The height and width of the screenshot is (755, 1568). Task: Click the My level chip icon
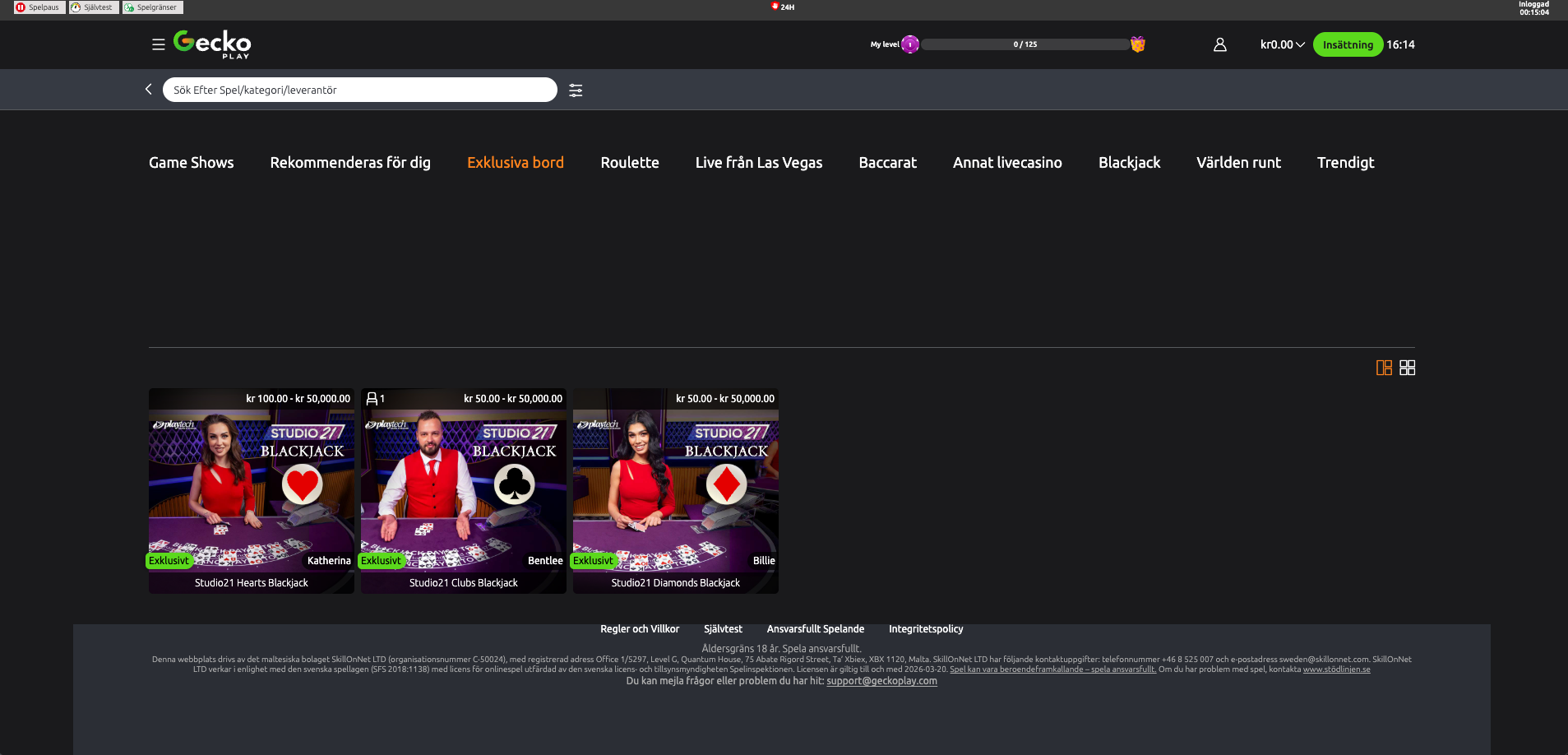coord(909,45)
